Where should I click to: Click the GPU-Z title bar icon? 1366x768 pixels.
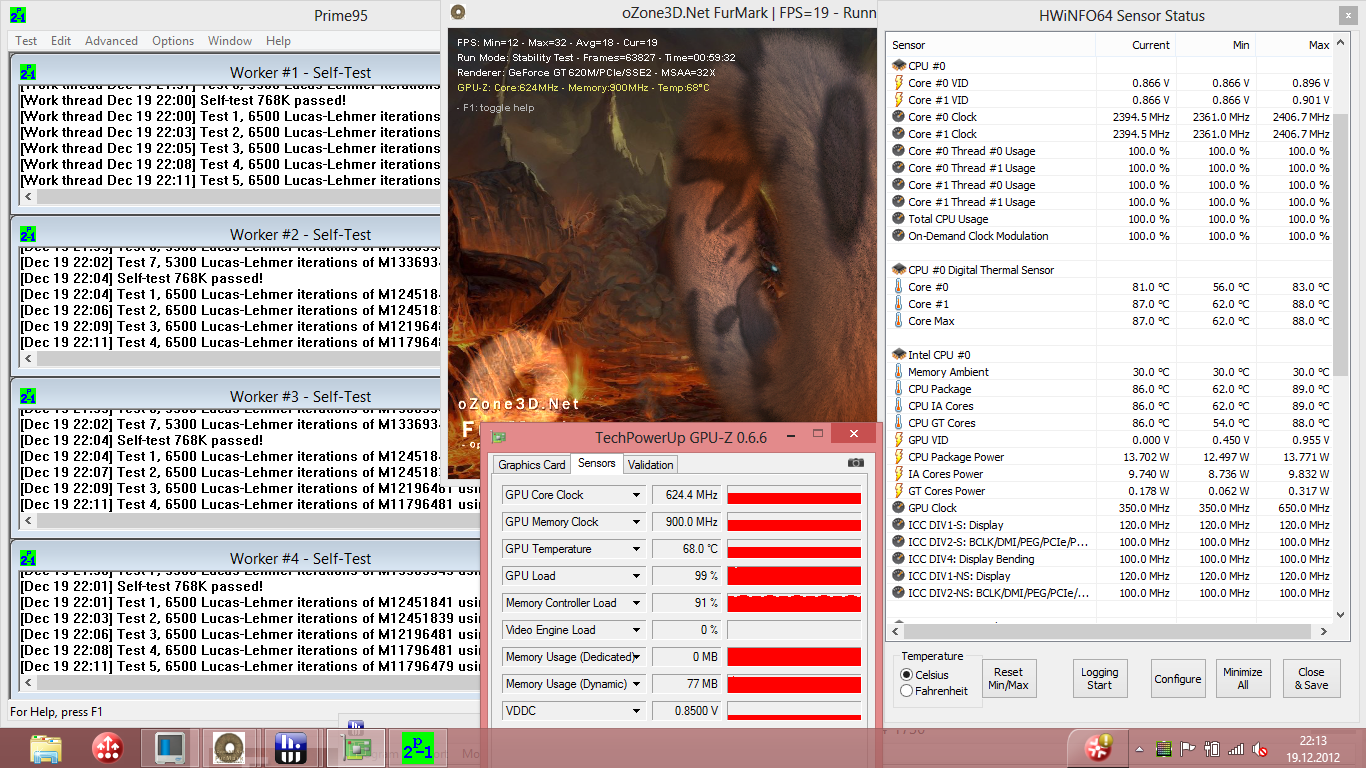coord(499,436)
